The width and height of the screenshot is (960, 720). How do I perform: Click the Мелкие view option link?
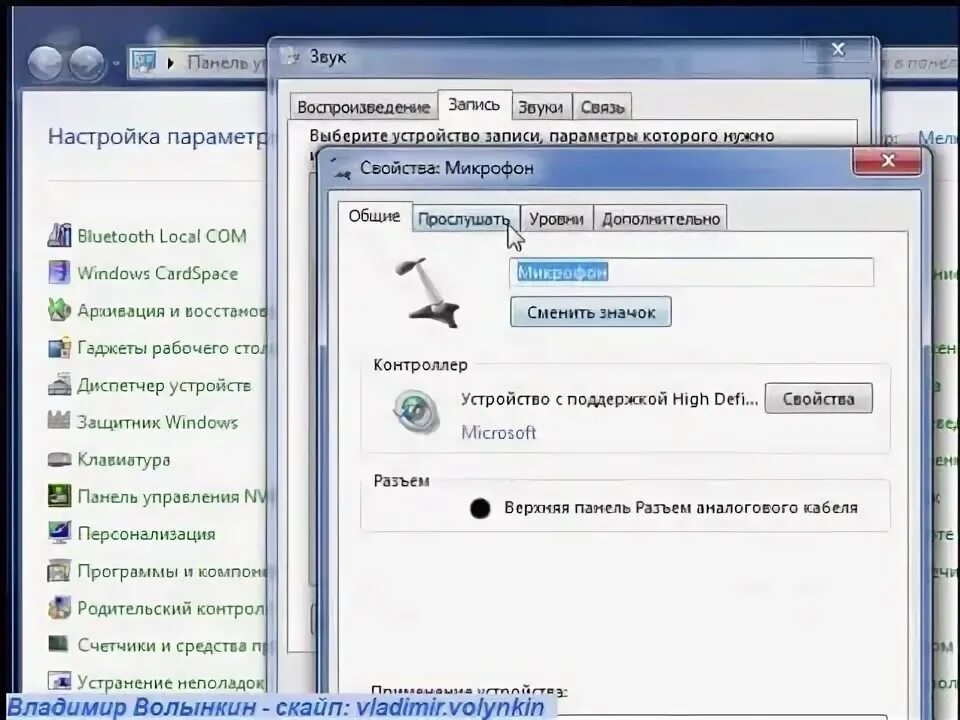click(x=937, y=138)
